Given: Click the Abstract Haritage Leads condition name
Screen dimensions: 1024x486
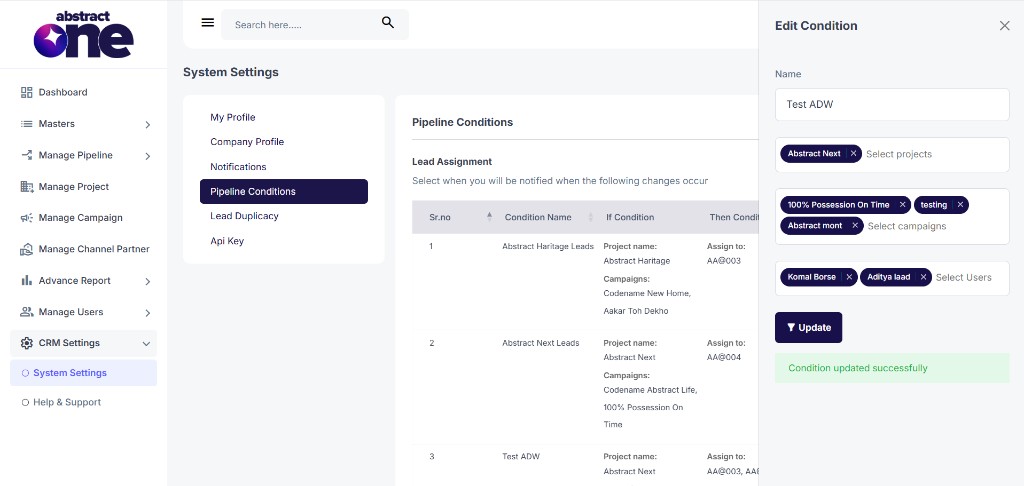Looking at the screenshot, I should [x=548, y=246].
